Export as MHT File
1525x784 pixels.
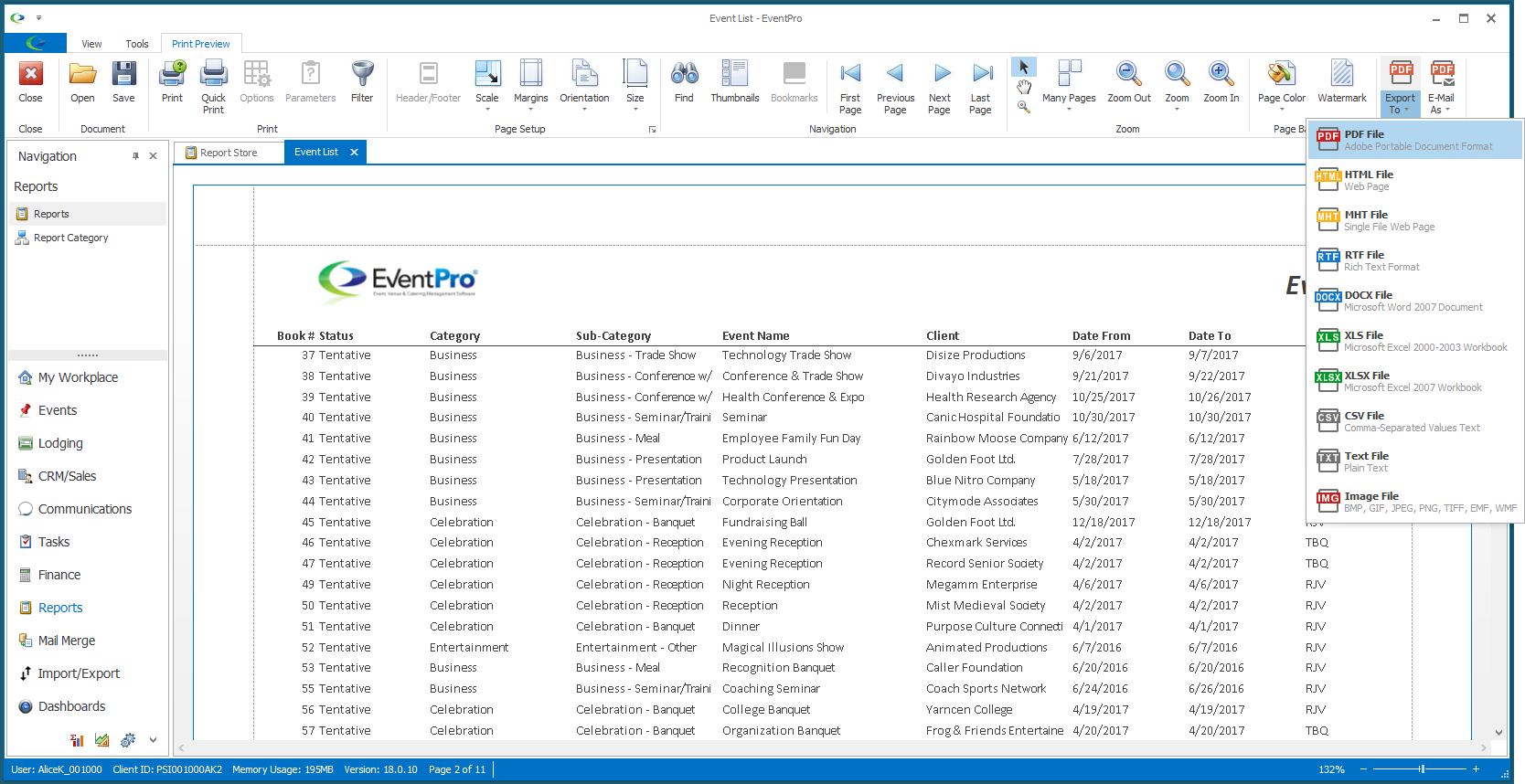[x=1414, y=220]
